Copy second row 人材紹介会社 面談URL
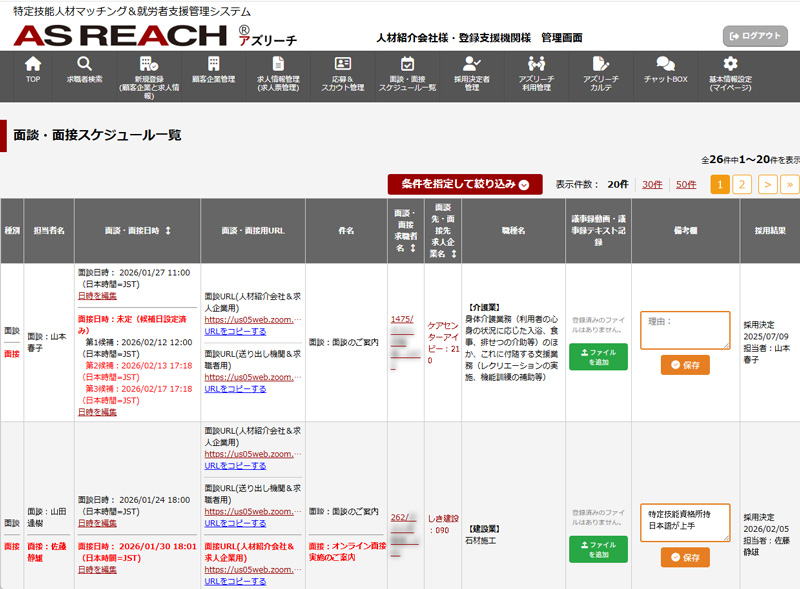Viewport: 800px width, 589px height. pyautogui.click(x=235, y=465)
